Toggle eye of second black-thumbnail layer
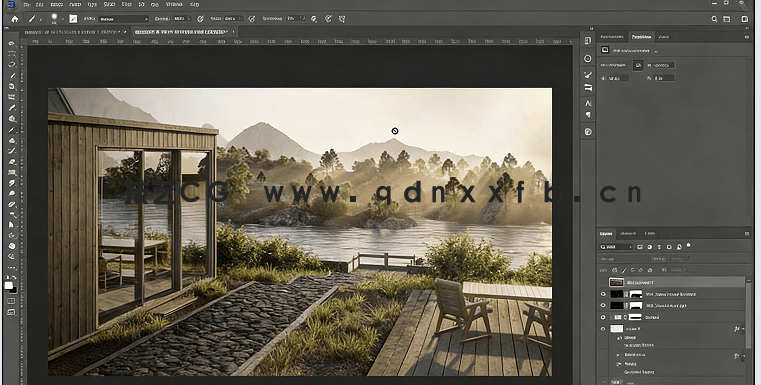 (603, 305)
